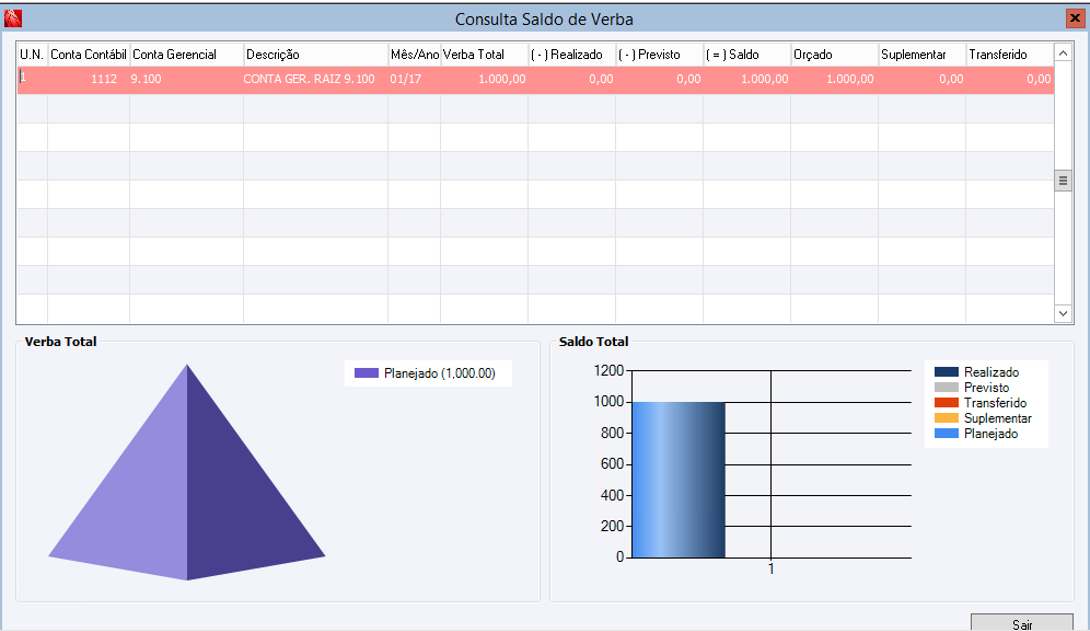
Task: Click the red application icon in title bar
Action: 13,18
